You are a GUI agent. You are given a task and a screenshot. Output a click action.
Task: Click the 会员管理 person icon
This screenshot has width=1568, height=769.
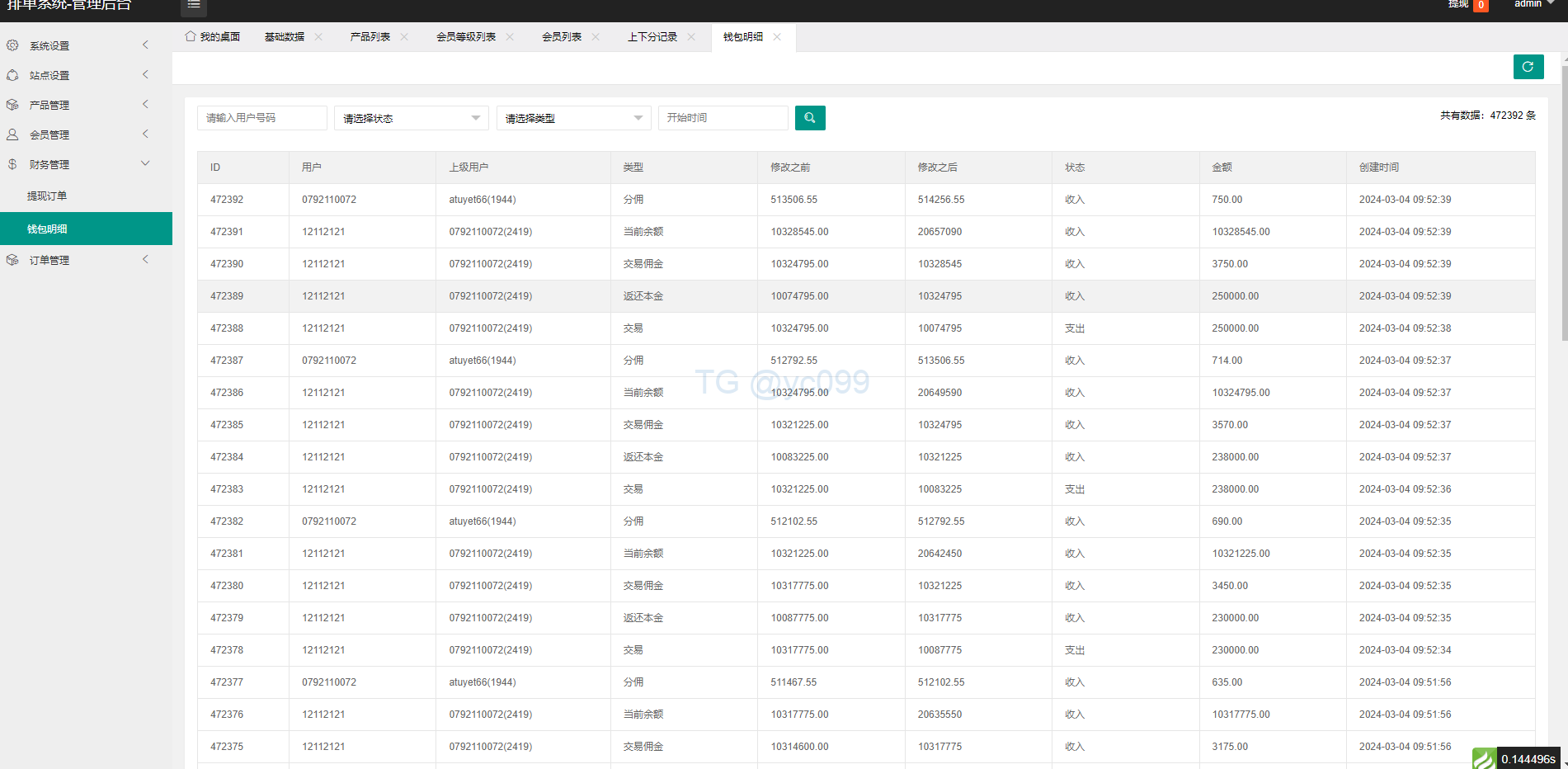pyautogui.click(x=12, y=134)
